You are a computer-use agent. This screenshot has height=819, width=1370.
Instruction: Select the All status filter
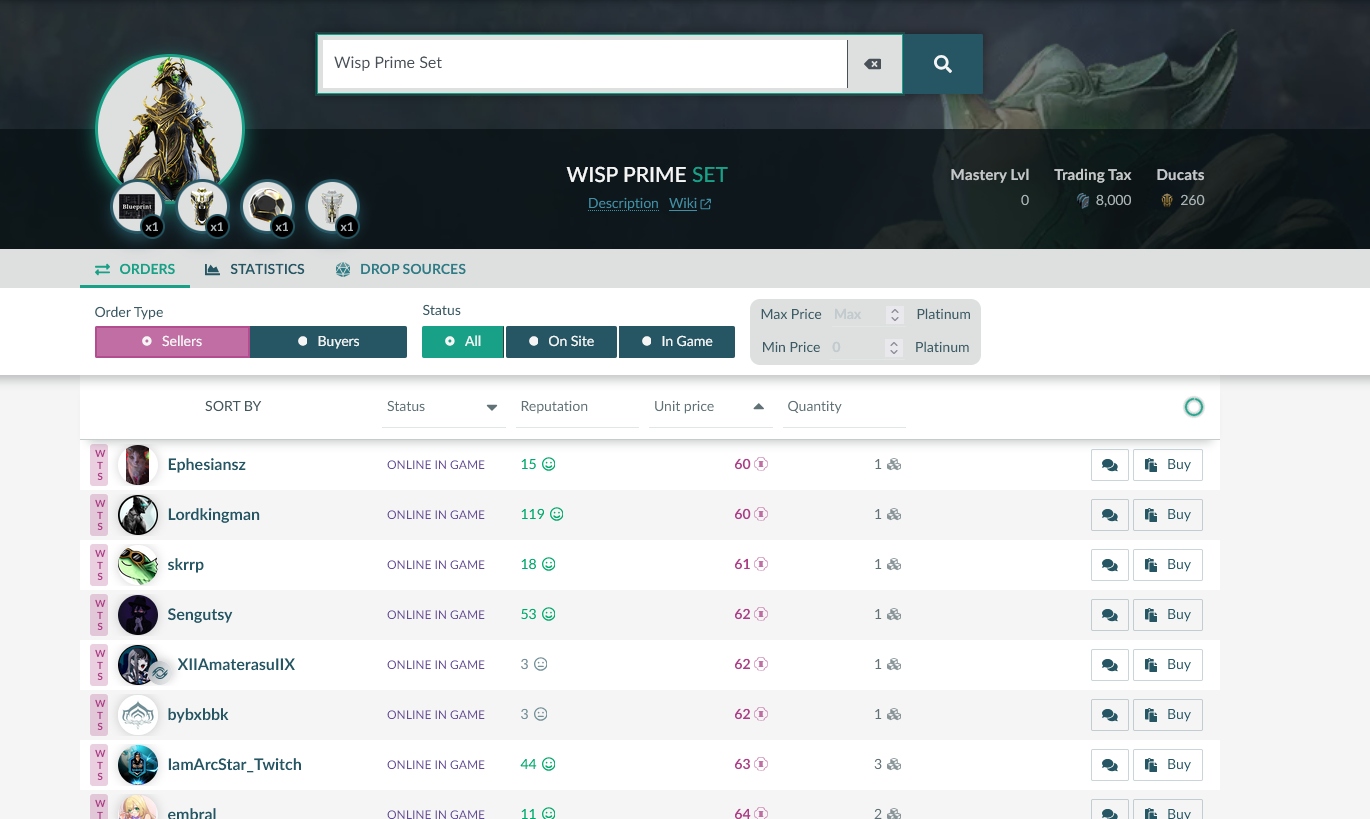pos(463,342)
